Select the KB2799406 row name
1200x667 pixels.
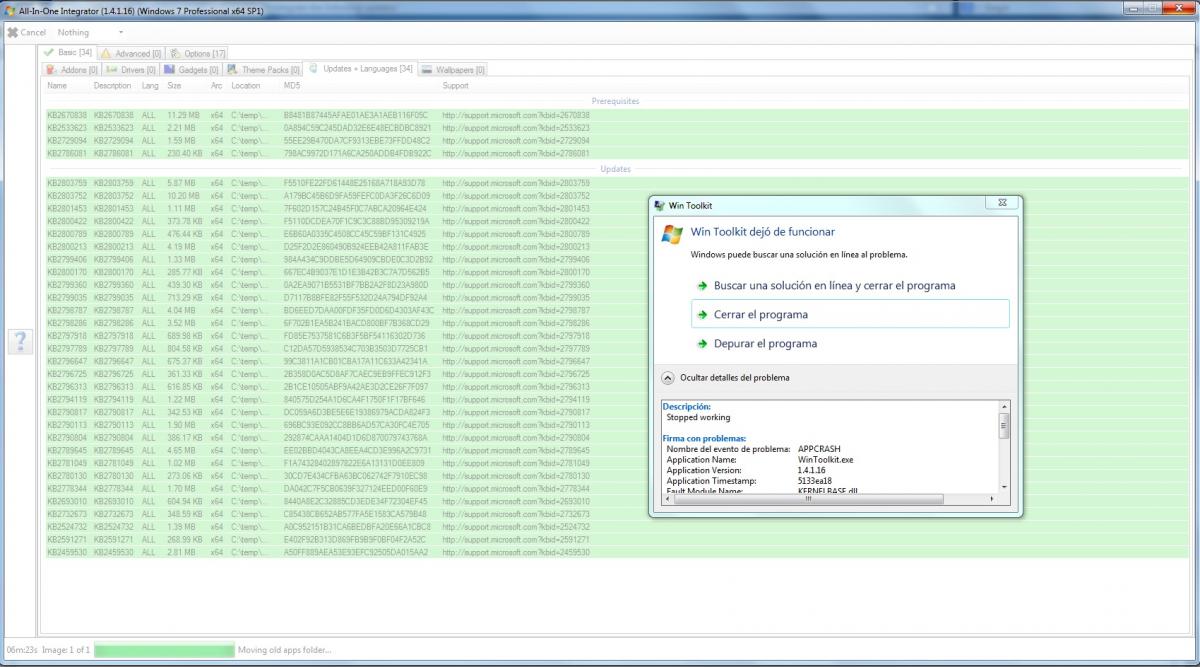(67, 259)
